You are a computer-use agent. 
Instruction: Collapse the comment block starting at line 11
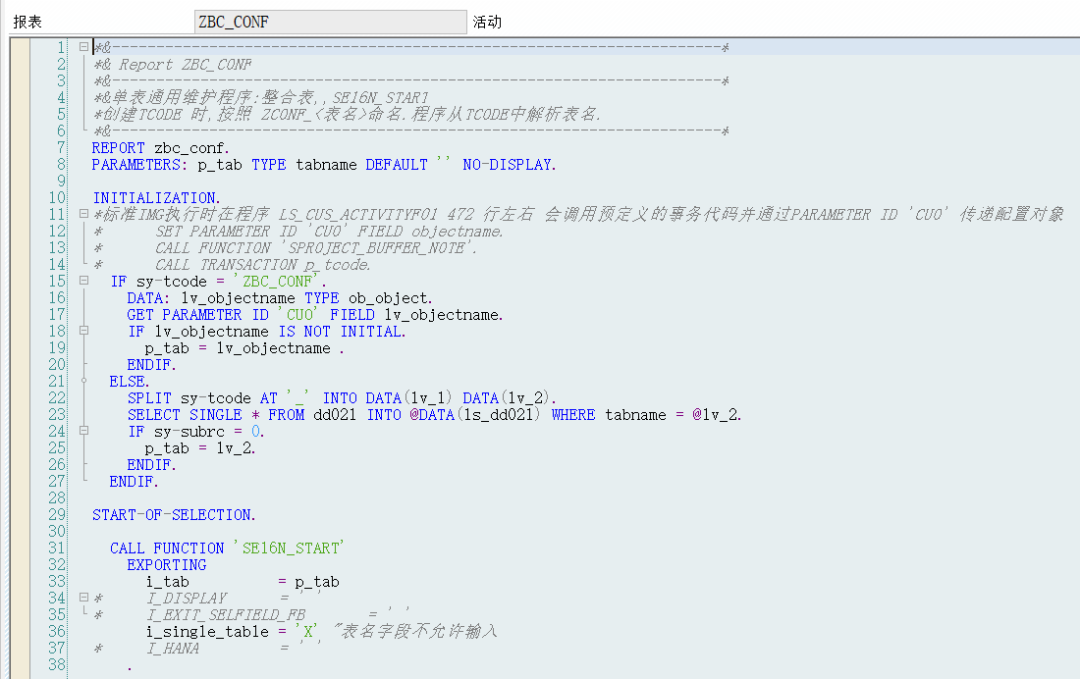coord(83,214)
